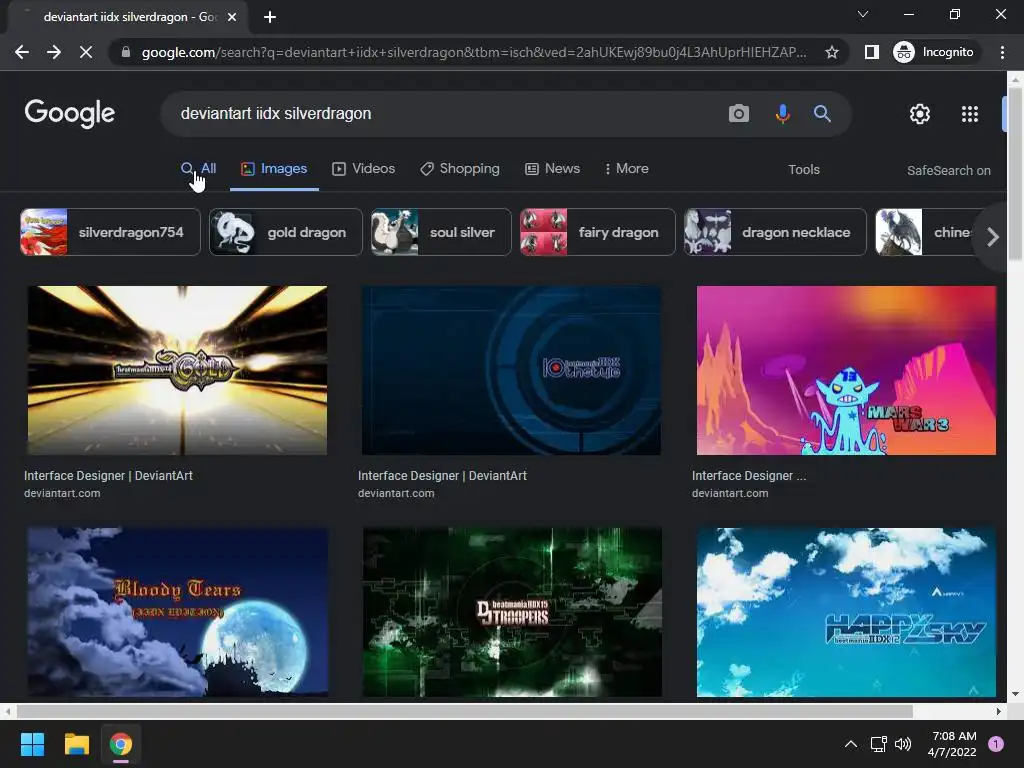Switch to the News tab

tap(552, 168)
